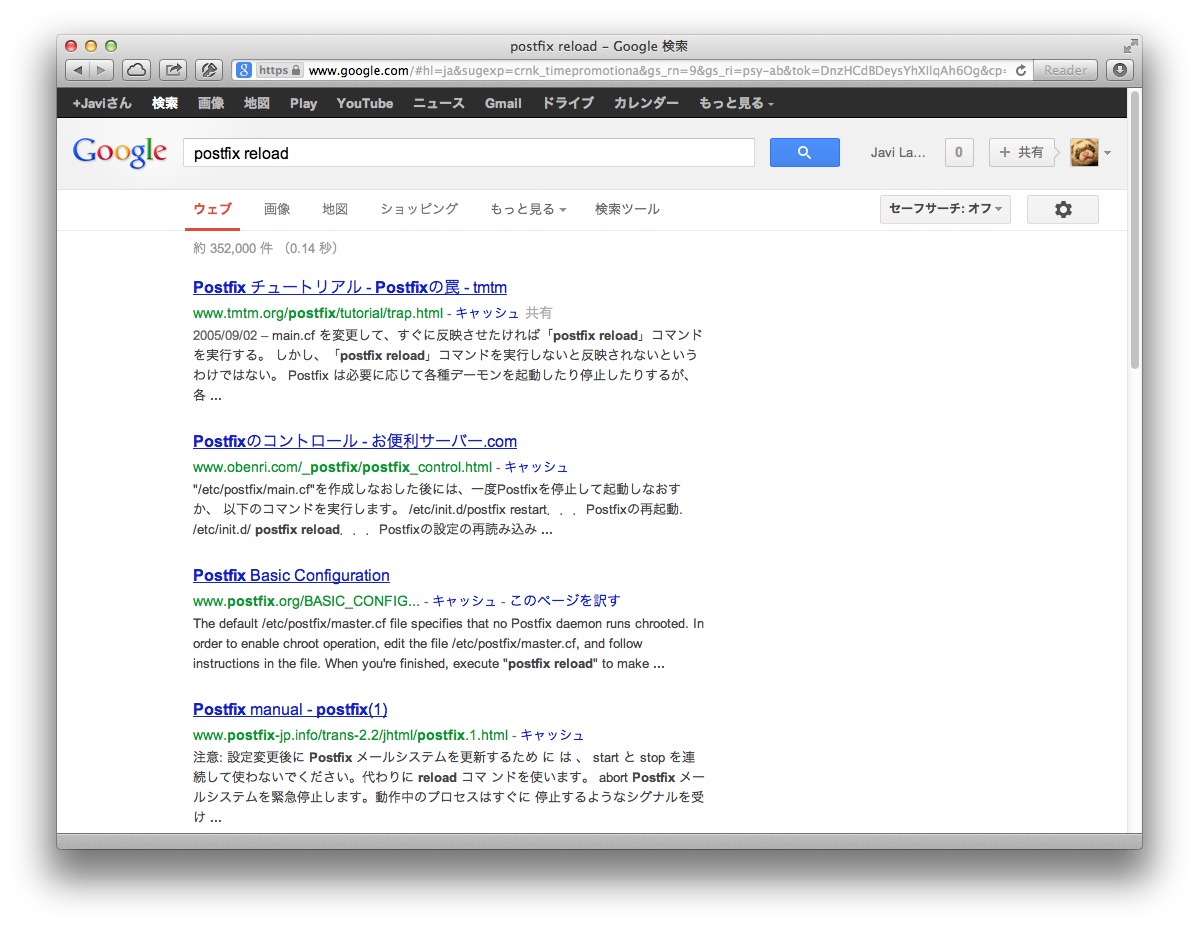The height and width of the screenshot is (928, 1199).
Task: Click the notifications count 0 button
Action: (x=959, y=152)
